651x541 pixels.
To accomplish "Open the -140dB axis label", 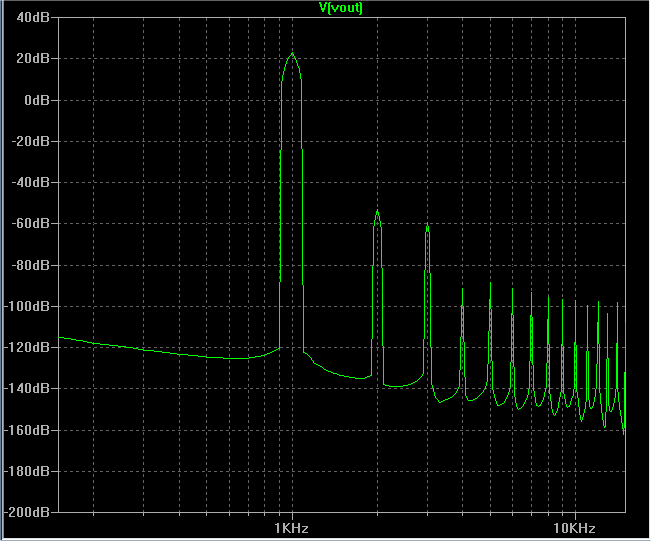I will (x=27, y=388).
